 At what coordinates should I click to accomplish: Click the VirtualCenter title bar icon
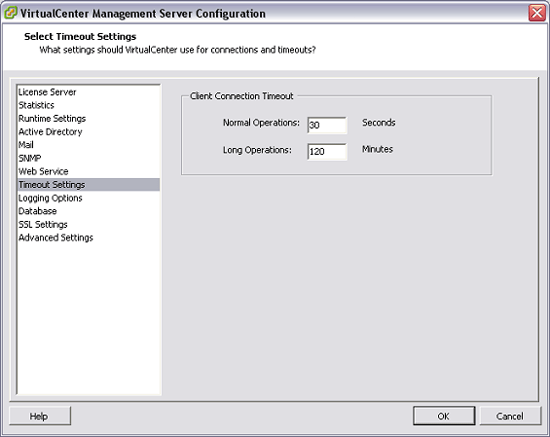click(x=11, y=13)
